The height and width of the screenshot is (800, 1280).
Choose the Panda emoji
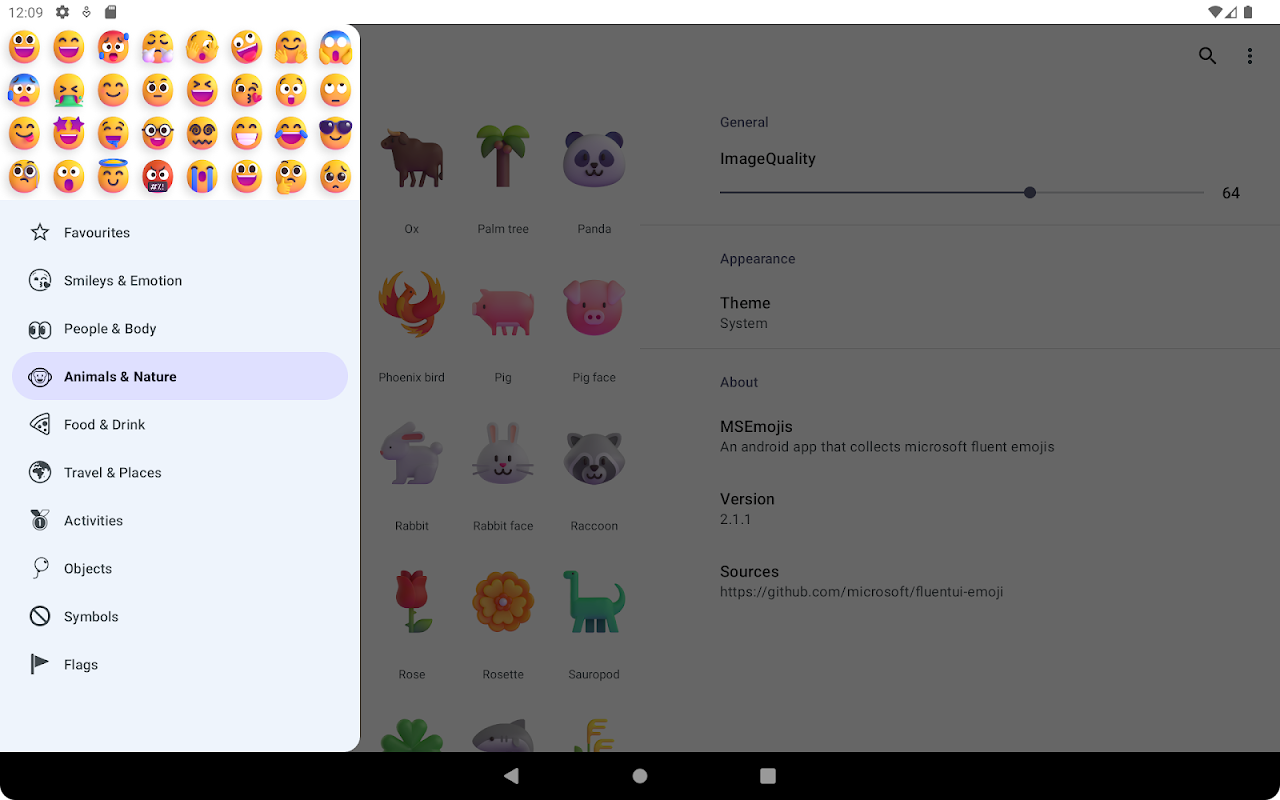(594, 158)
